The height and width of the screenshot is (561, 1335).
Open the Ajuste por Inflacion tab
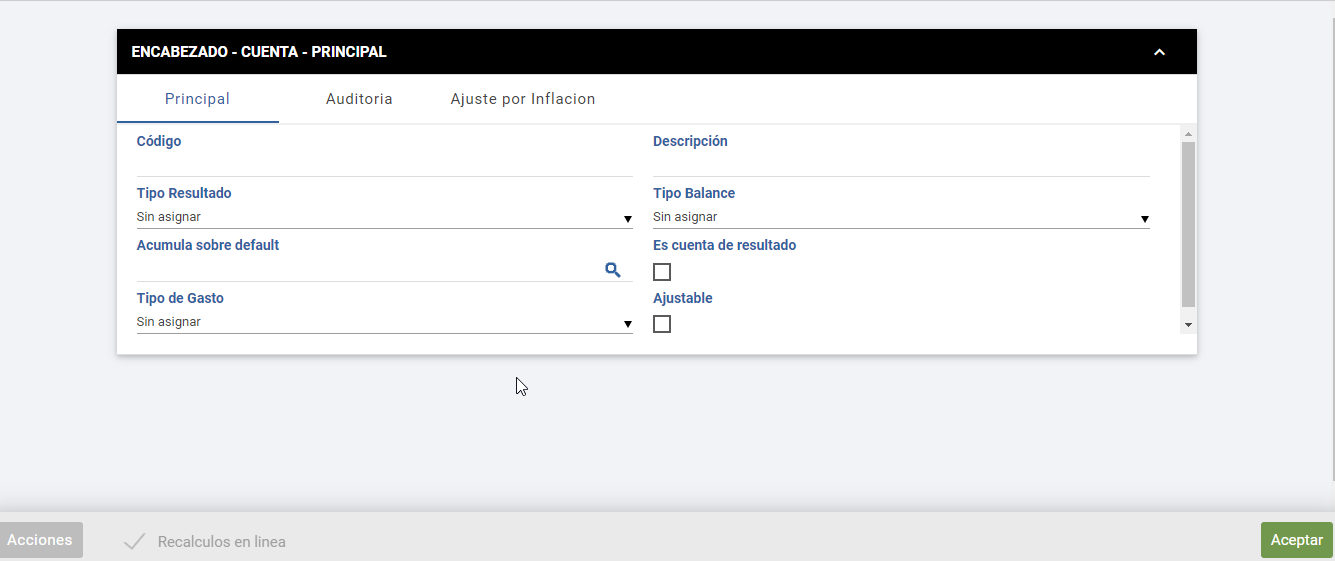tap(523, 99)
